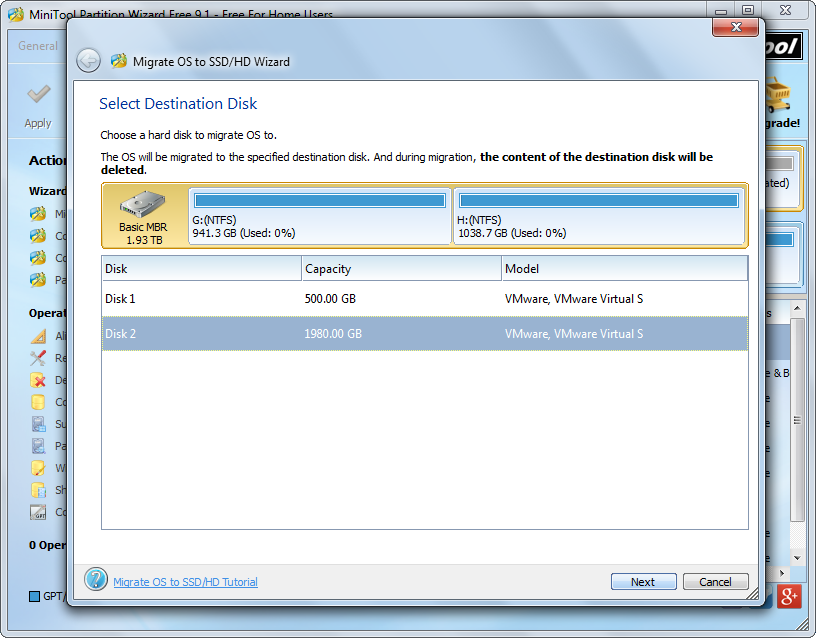Click the scroll down arrow in main window
Viewport: 816px width, 638px height.
click(797, 558)
